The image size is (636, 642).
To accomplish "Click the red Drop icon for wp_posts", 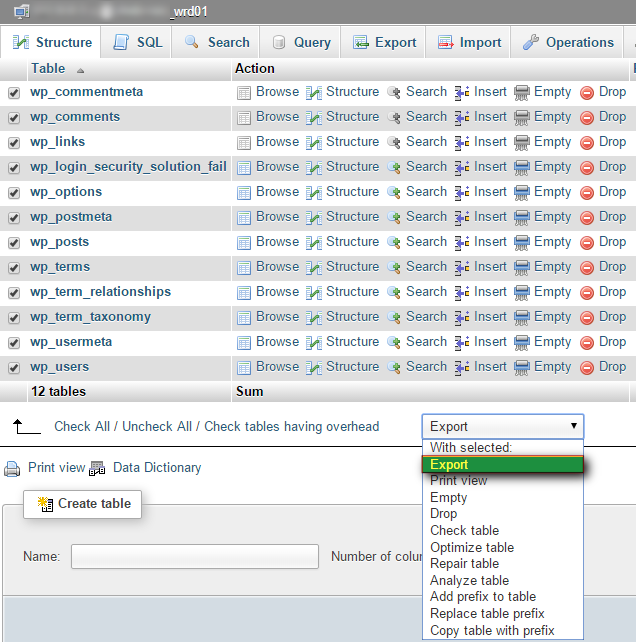I will coord(587,242).
